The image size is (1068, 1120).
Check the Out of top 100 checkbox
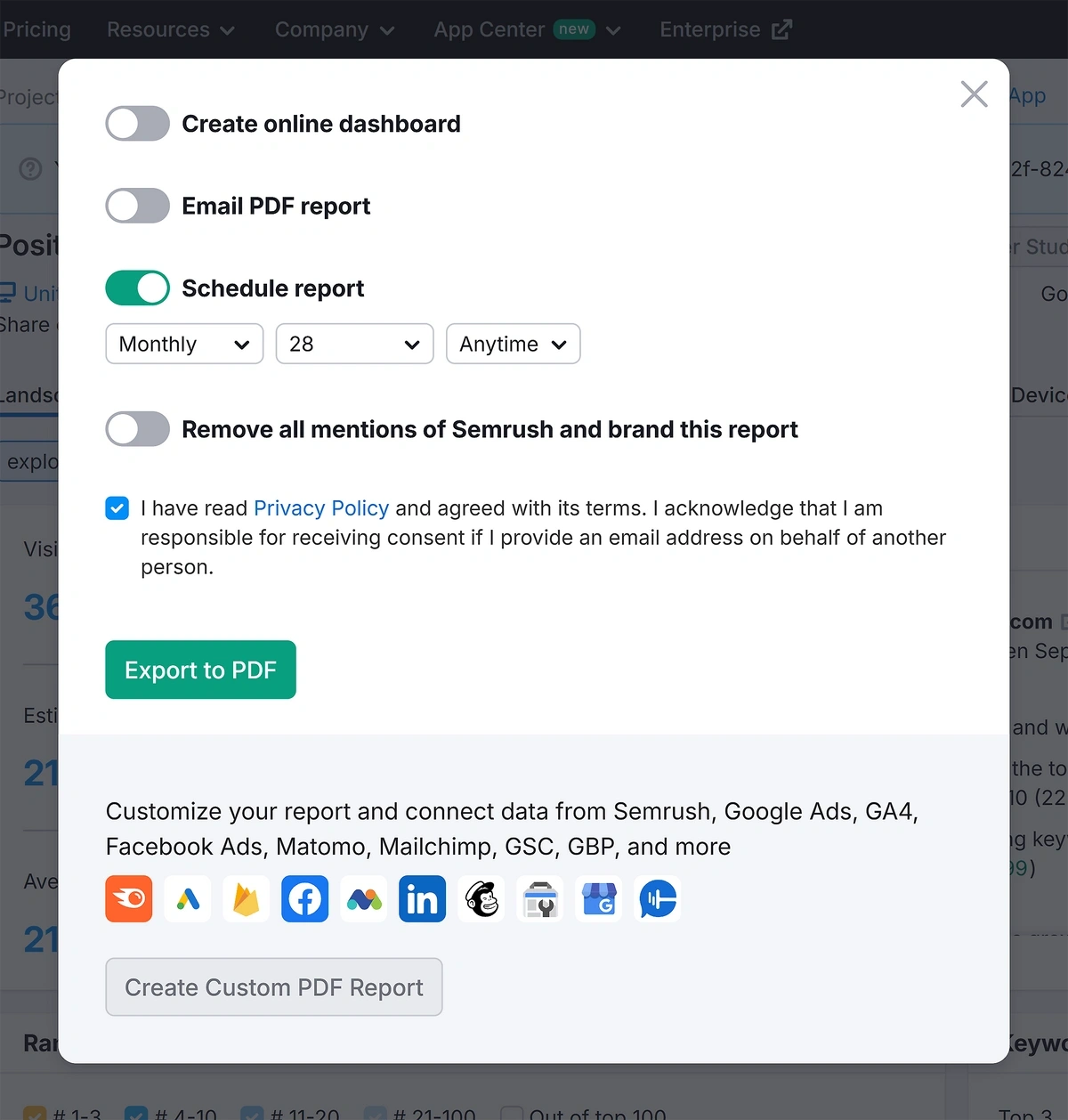(512, 1114)
